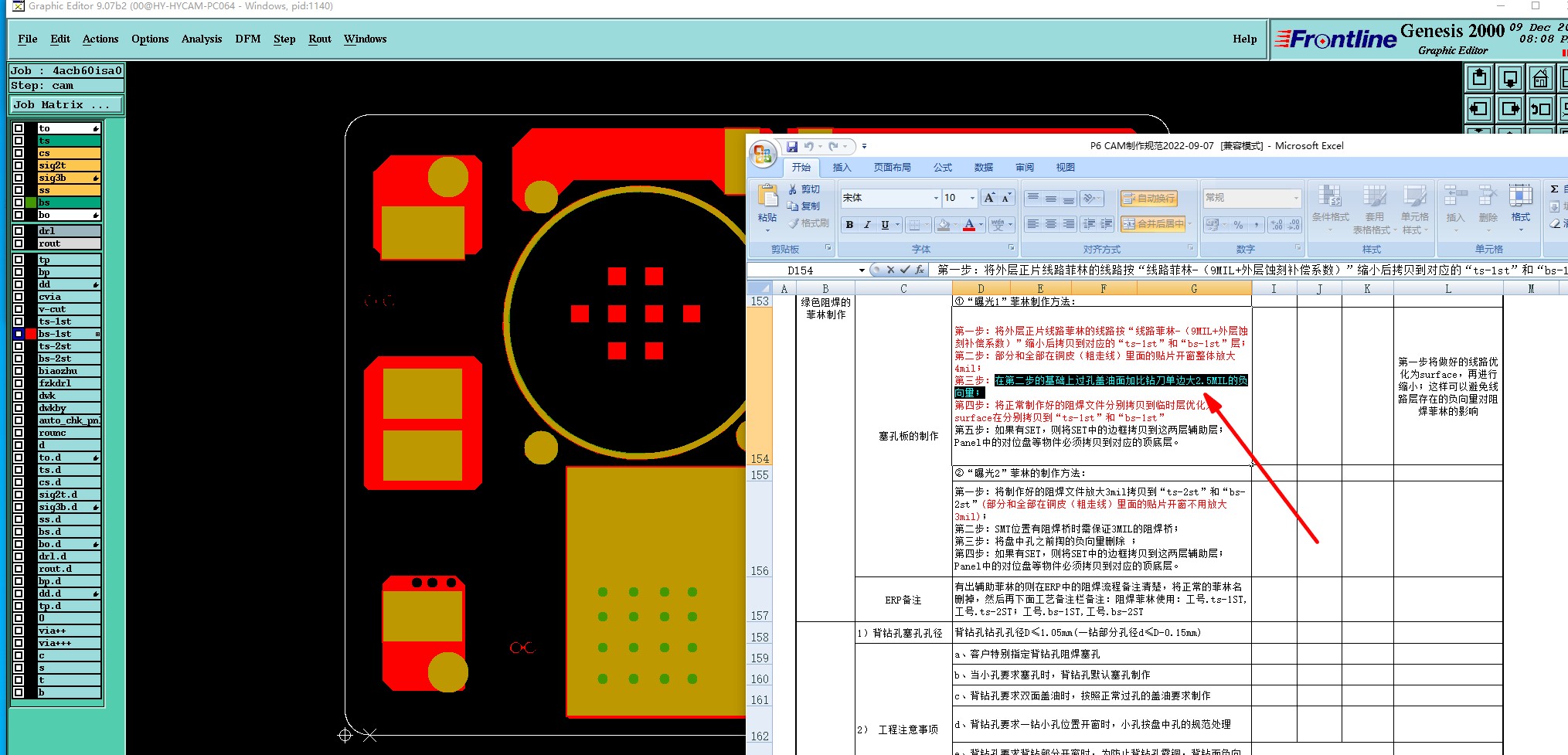Toggle the checkbox for the 'bs' layer
1568x755 pixels.
[x=19, y=202]
